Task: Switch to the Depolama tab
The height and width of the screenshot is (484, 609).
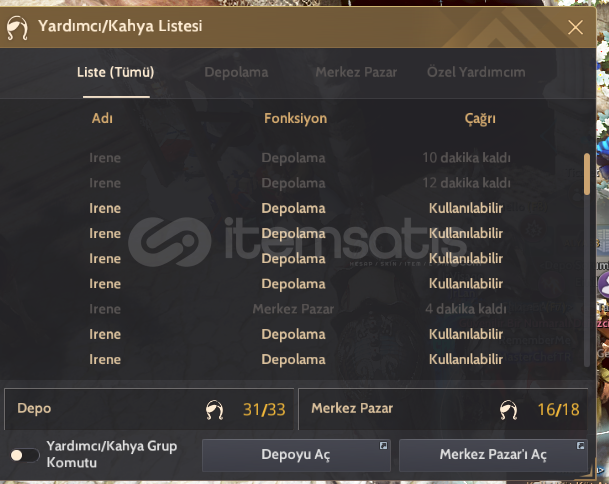Action: 236,72
